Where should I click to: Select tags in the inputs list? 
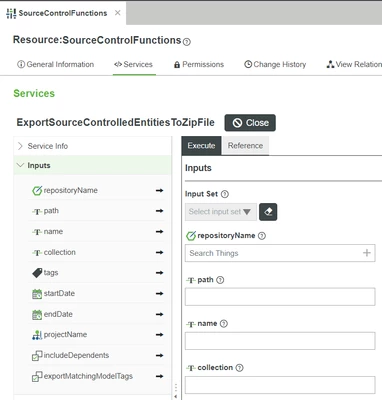coord(51,273)
